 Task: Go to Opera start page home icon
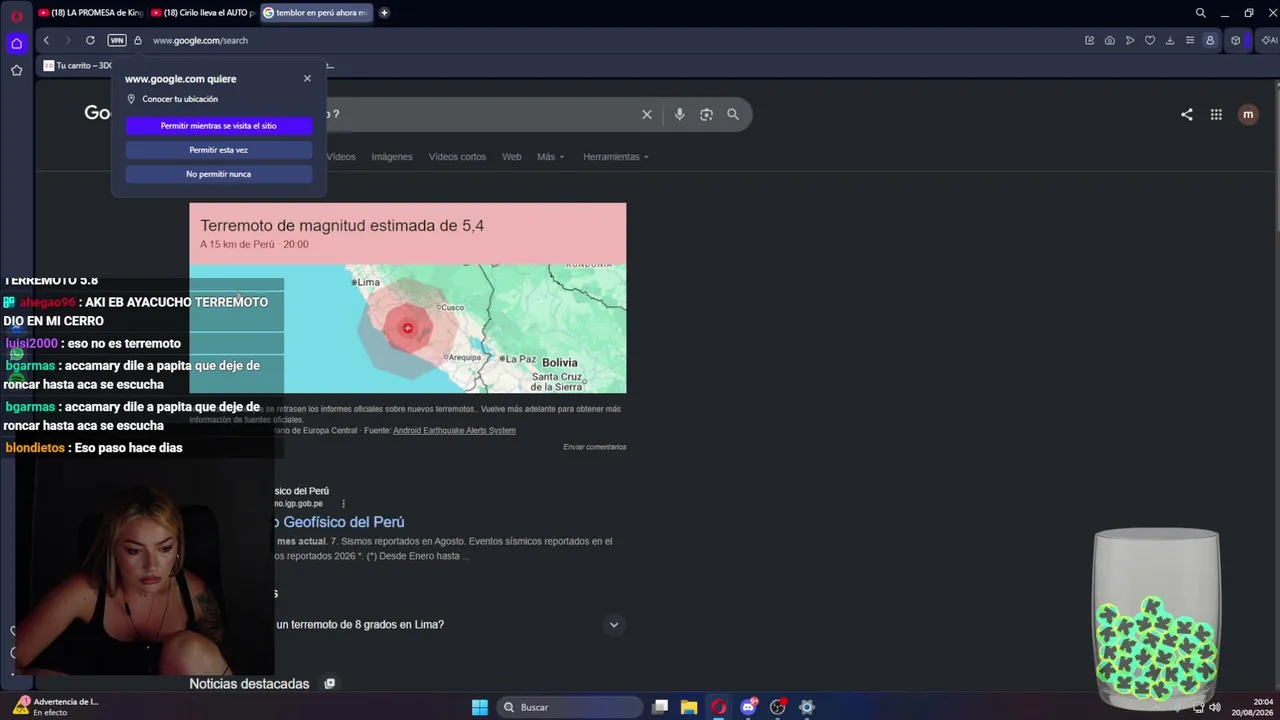coord(16,43)
